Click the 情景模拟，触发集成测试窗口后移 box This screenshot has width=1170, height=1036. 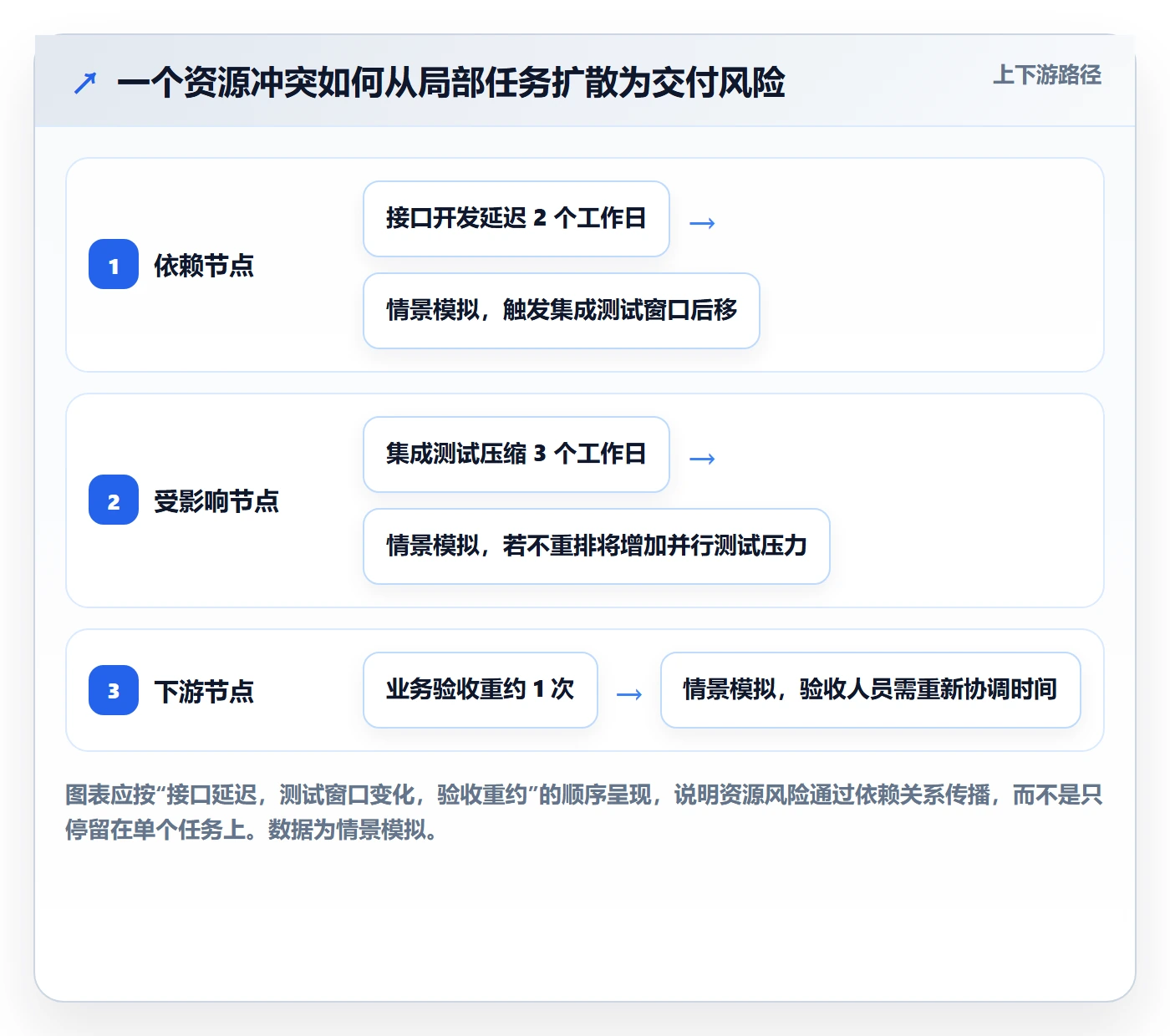pos(562,311)
